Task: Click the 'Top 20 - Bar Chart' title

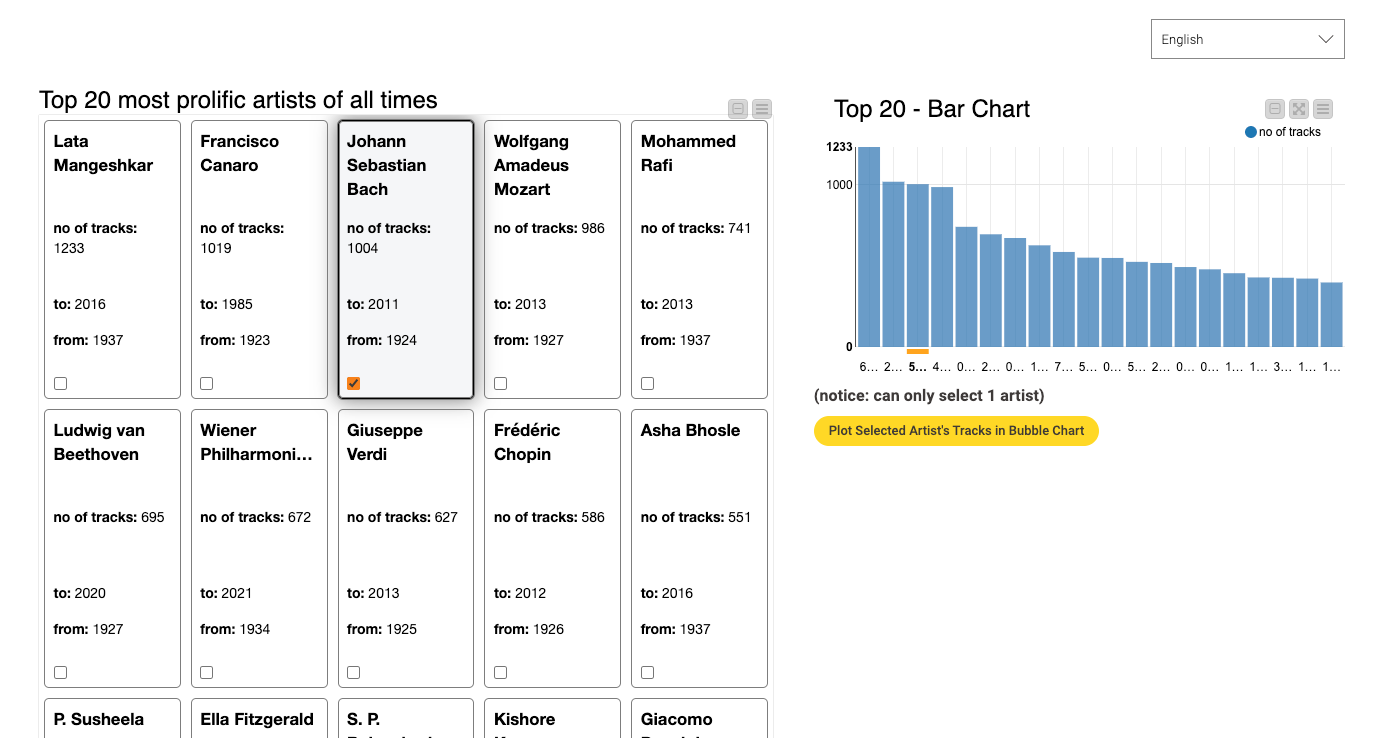Action: 932,109
